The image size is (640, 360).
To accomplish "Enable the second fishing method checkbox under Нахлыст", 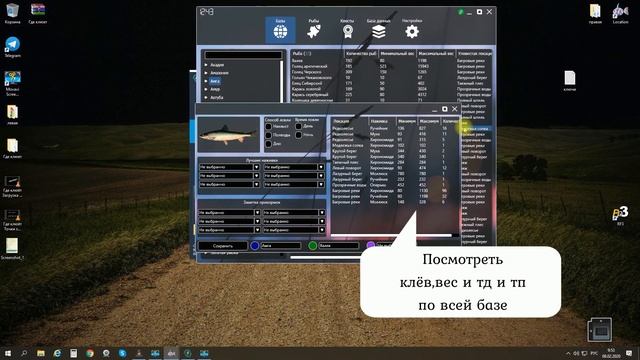I will [x=269, y=135].
